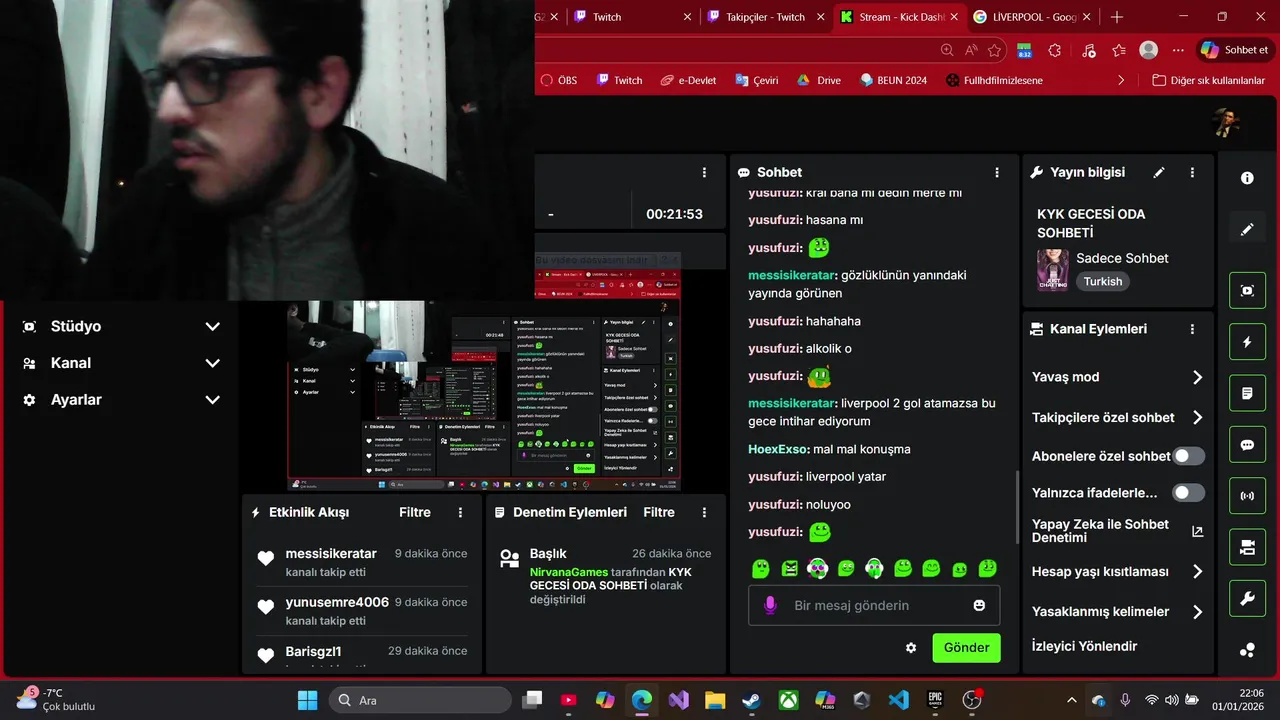Switch to Stream - Kick Dashboard tab

tap(900, 17)
